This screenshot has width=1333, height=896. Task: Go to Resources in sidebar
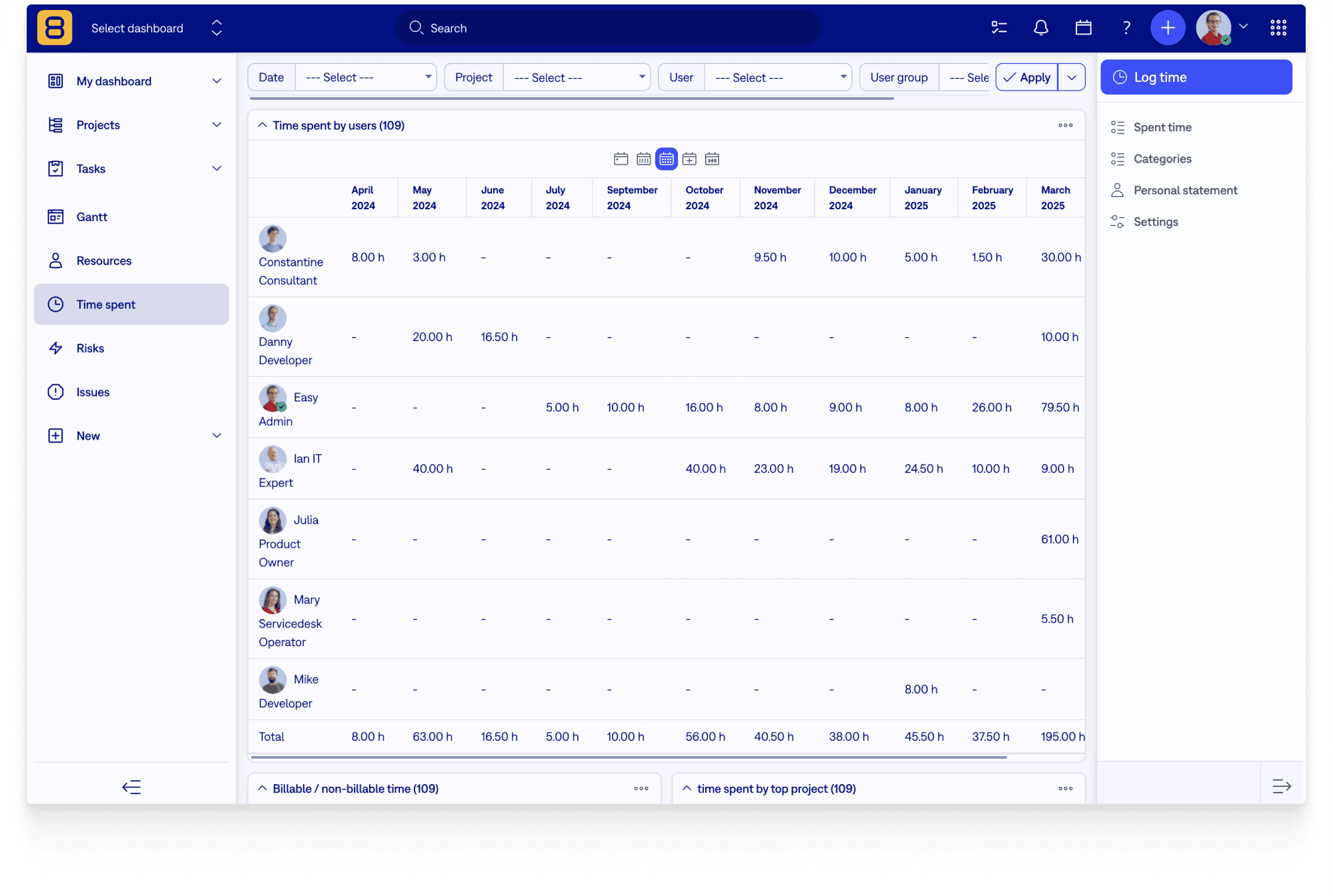click(x=131, y=260)
